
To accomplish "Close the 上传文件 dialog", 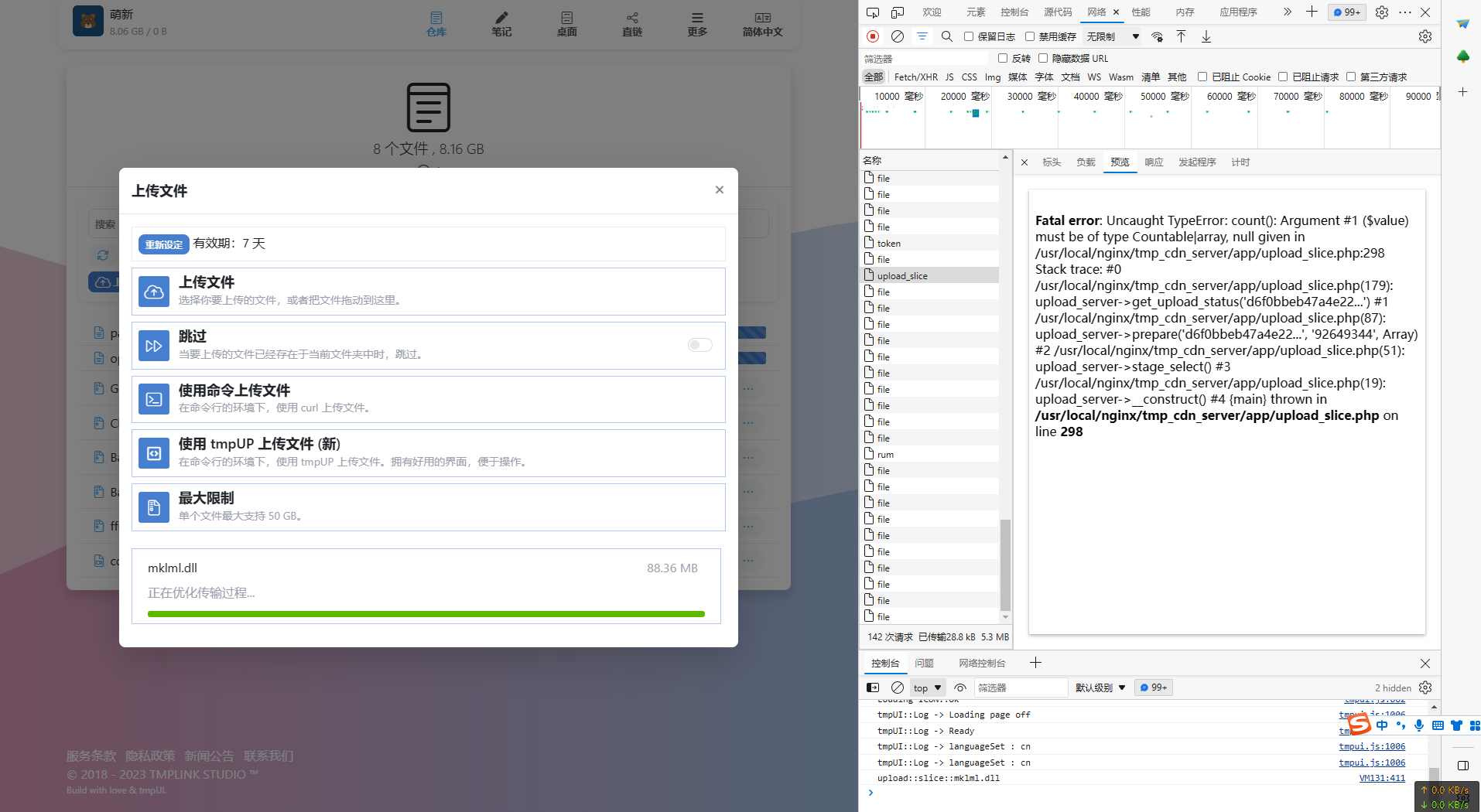I will tap(720, 189).
